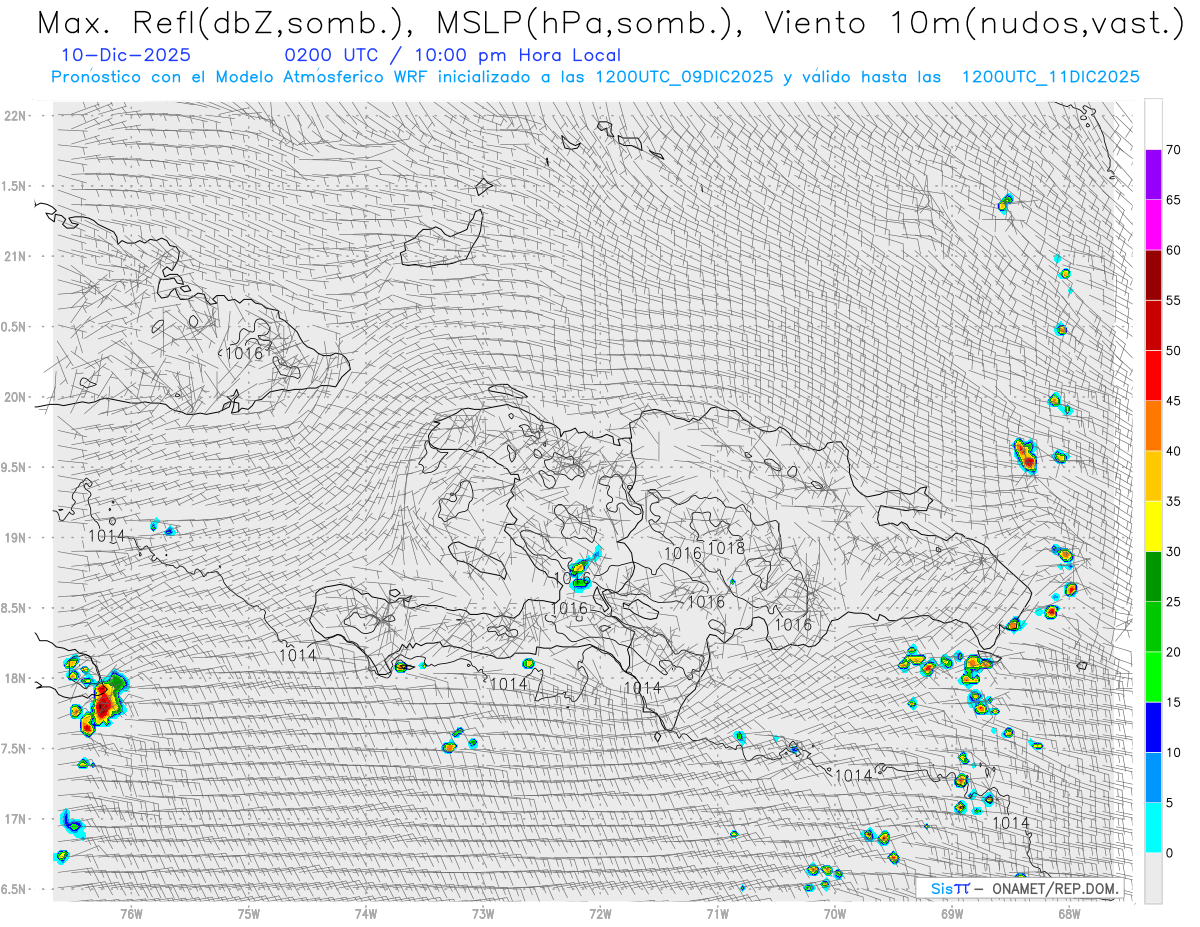Image resolution: width=1200 pixels, height=927 pixels.
Task: Click the colorbar value label '30'
Action: pyautogui.click(x=1173, y=552)
